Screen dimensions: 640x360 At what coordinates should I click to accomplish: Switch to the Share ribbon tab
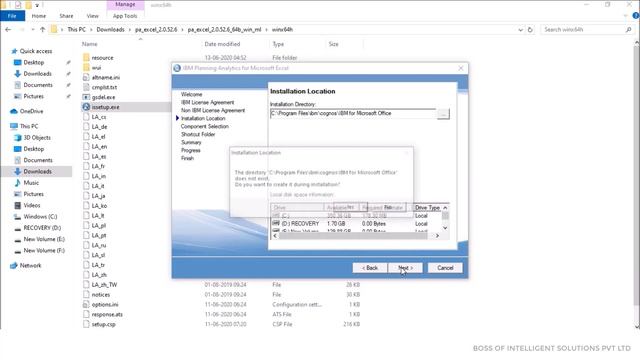(66, 16)
